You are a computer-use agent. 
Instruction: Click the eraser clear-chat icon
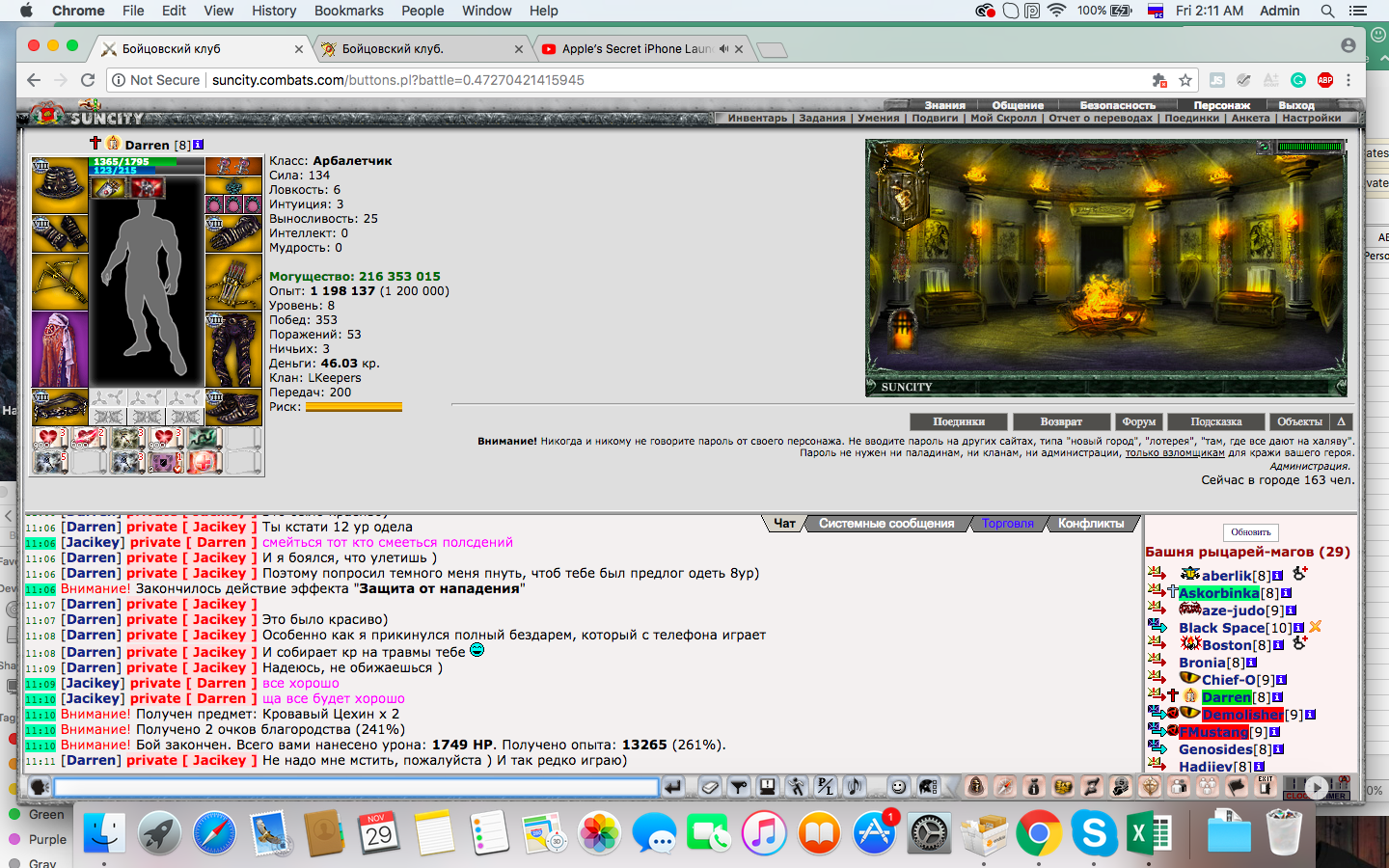pos(710,787)
